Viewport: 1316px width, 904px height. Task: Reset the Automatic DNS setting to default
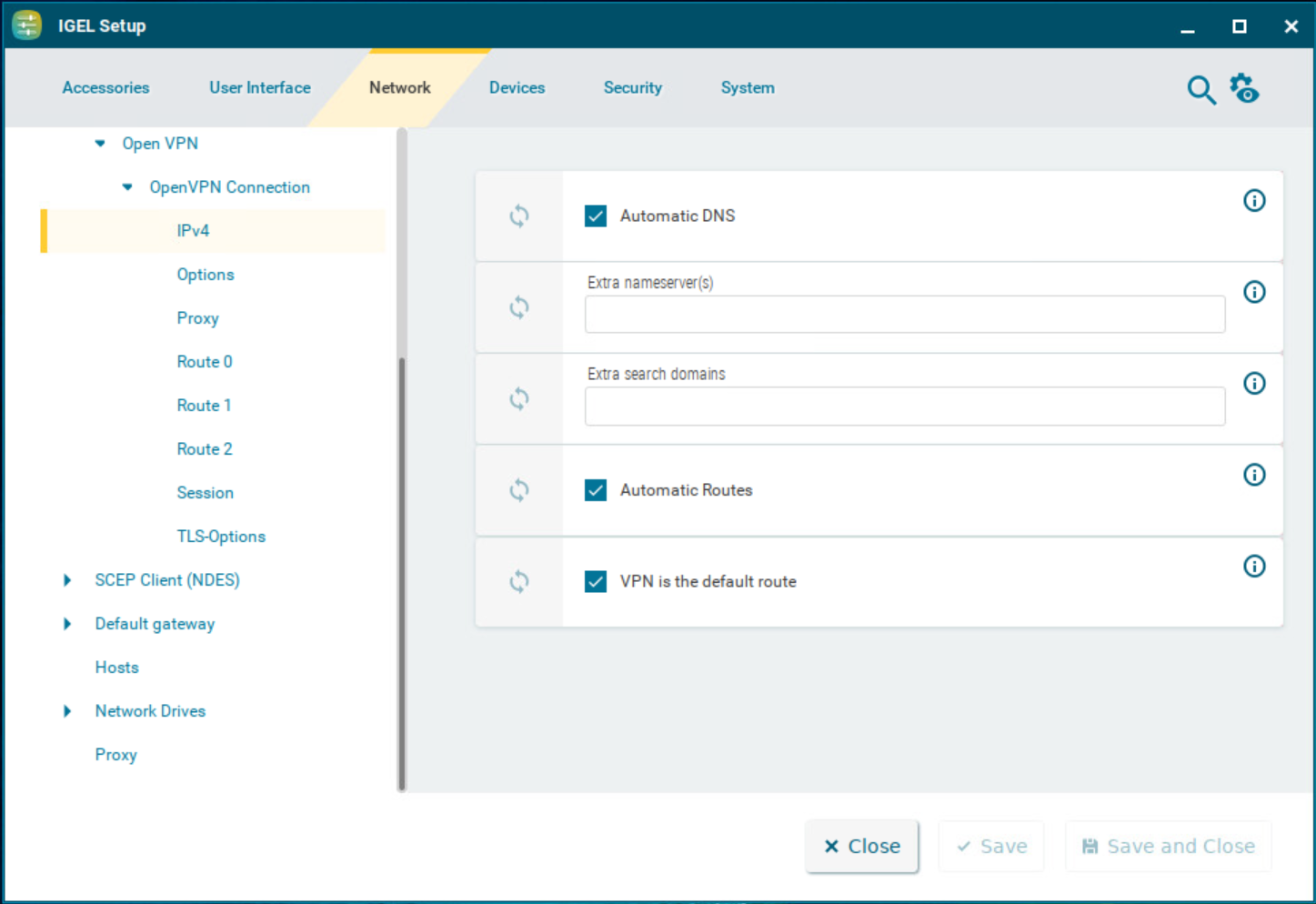coord(518,216)
